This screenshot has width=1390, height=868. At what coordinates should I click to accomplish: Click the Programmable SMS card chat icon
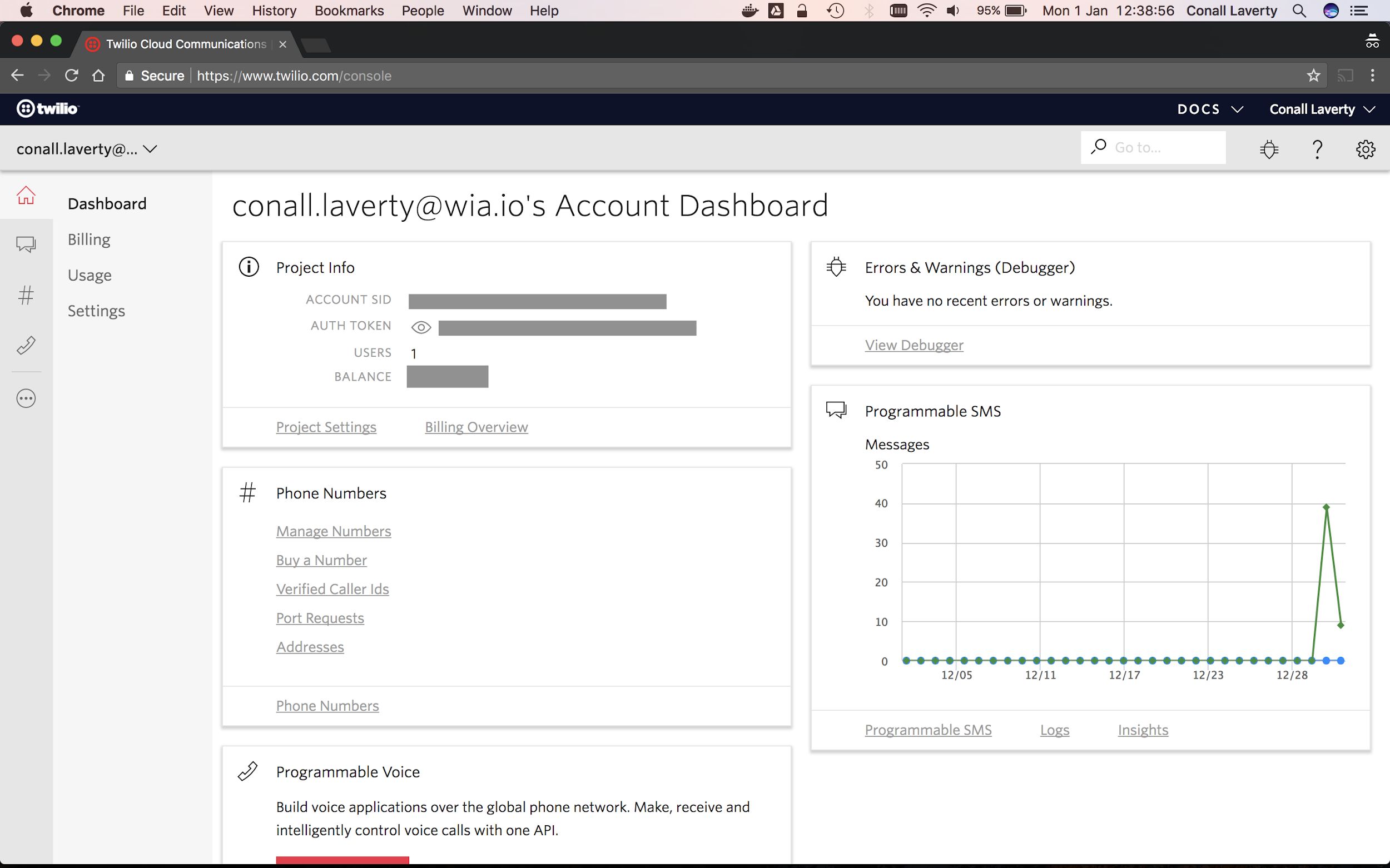tap(836, 410)
